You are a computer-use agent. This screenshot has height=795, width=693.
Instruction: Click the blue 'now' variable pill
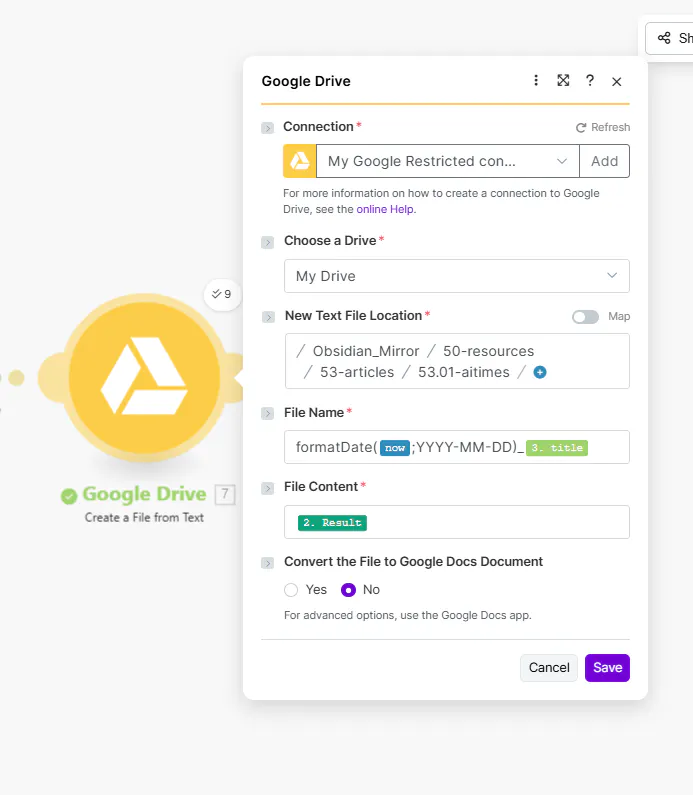[395, 448]
